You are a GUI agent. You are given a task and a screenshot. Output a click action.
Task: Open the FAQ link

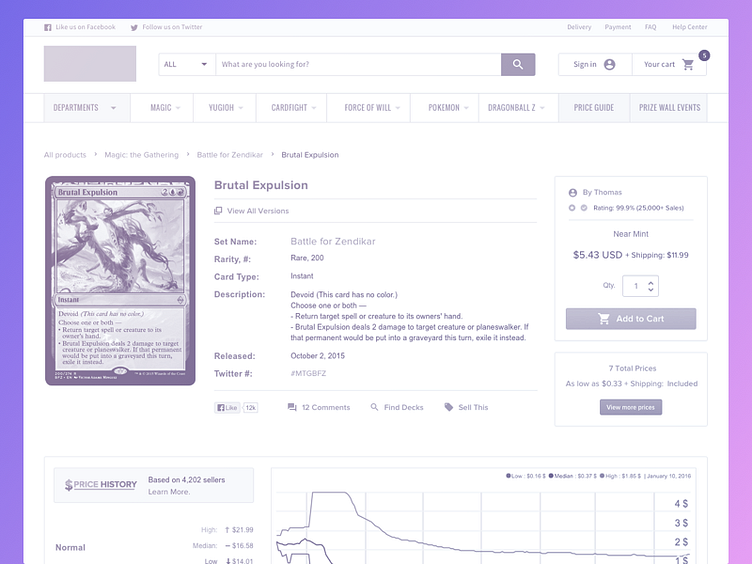[650, 27]
